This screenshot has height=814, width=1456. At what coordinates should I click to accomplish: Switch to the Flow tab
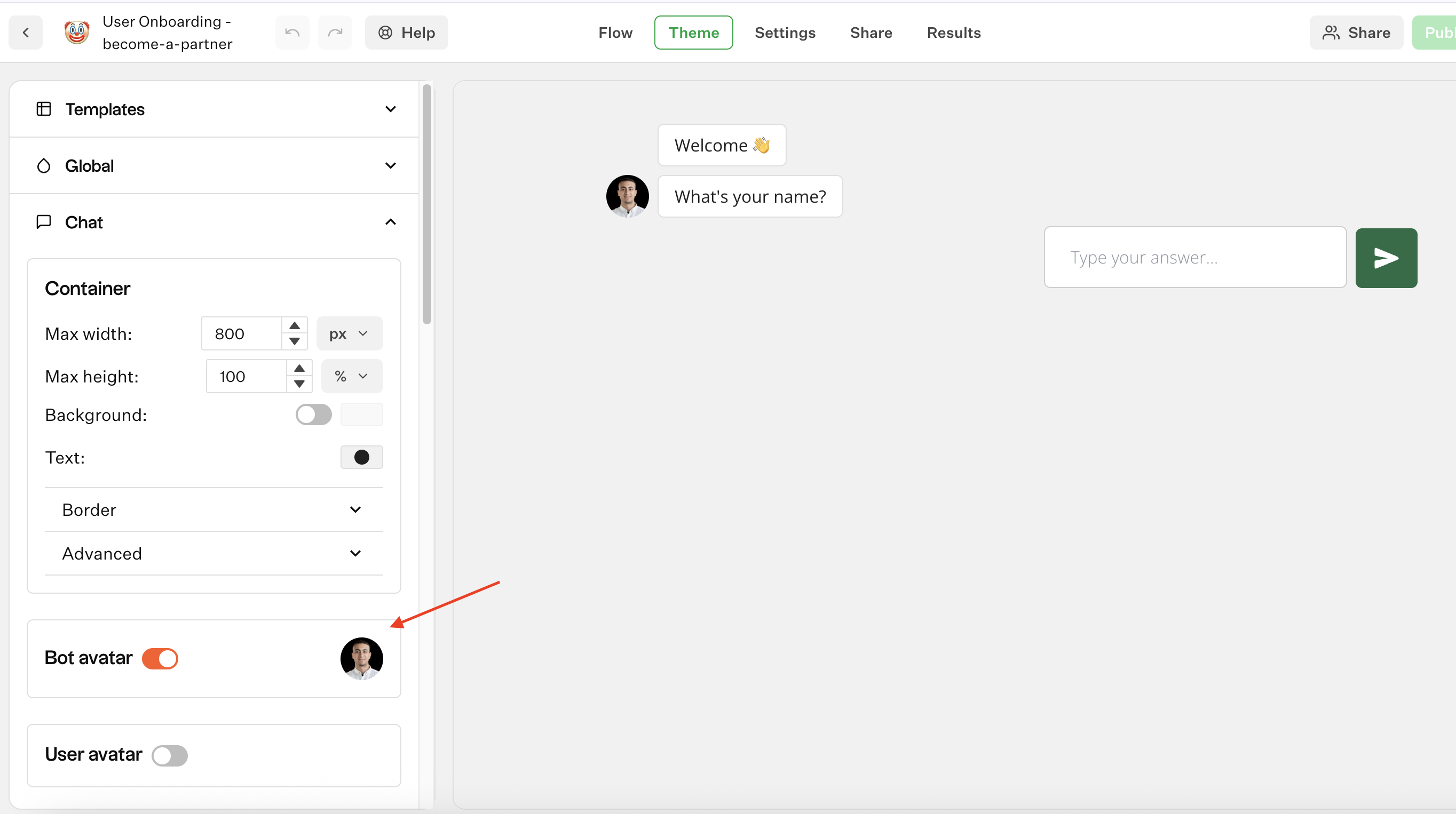(615, 33)
